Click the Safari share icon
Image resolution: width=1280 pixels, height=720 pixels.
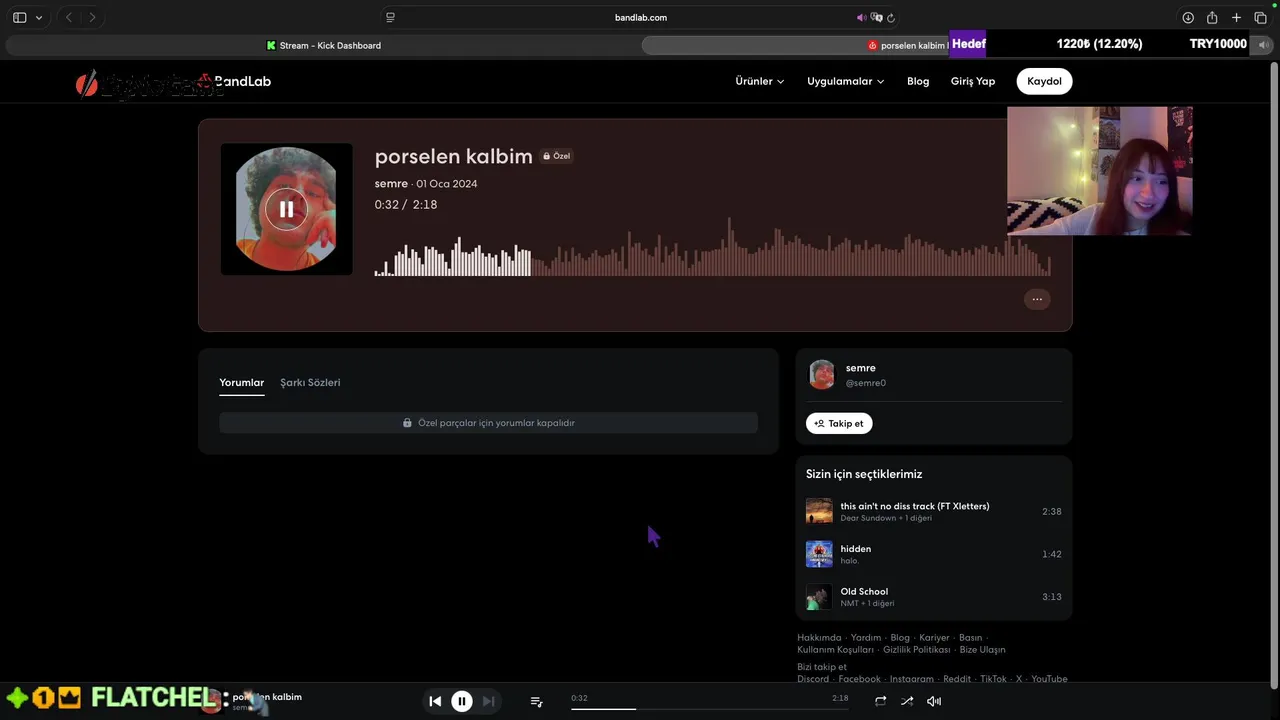click(x=1212, y=17)
